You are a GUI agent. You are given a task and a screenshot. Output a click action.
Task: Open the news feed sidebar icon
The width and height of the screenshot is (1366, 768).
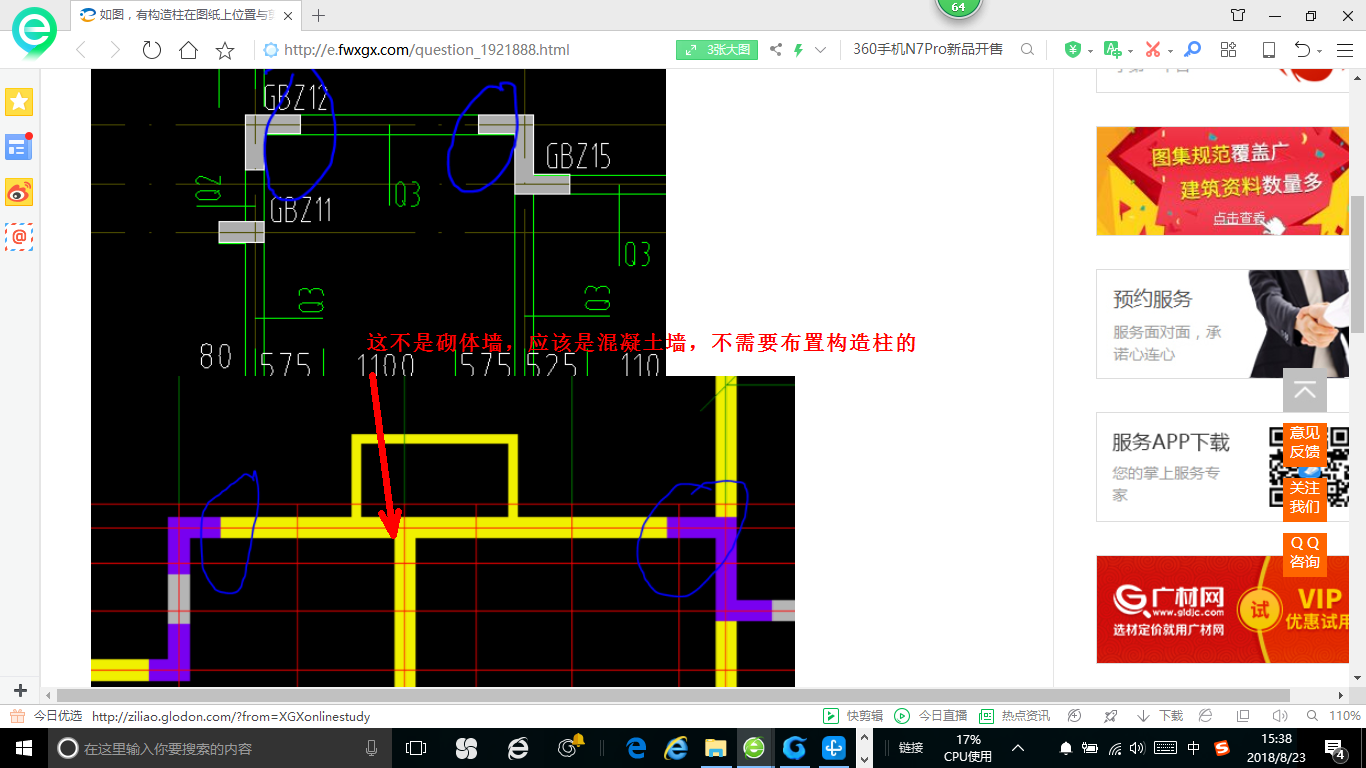tap(18, 147)
